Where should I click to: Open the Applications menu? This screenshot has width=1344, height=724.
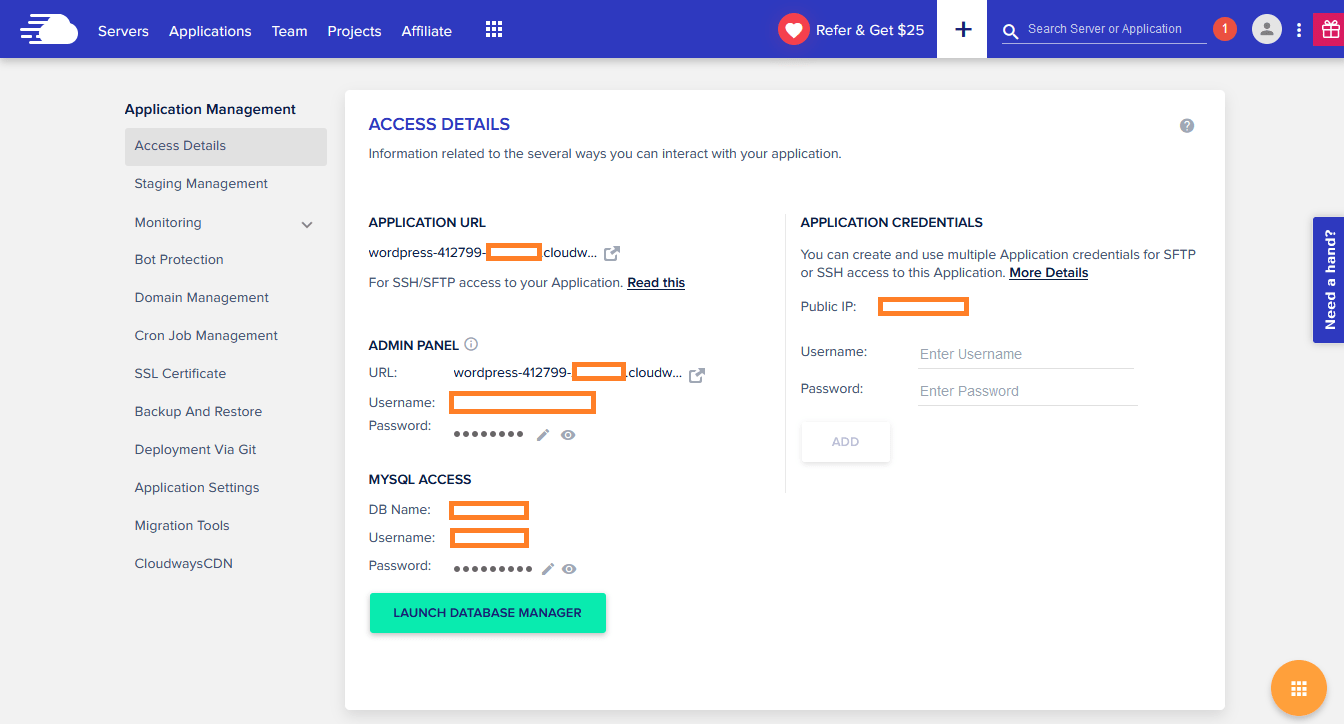click(x=210, y=31)
